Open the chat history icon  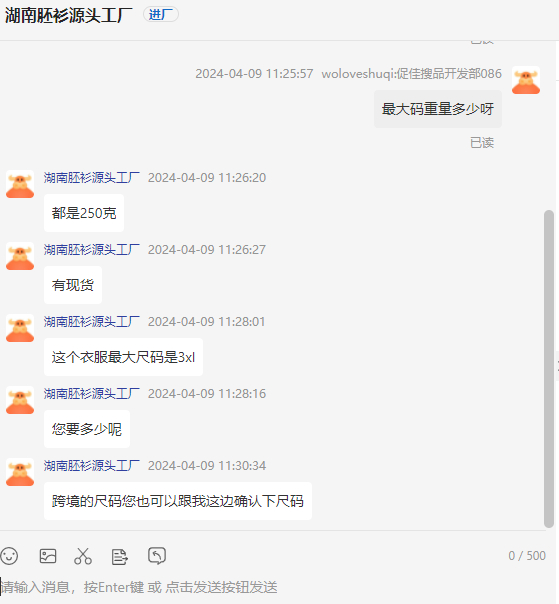coord(157,556)
